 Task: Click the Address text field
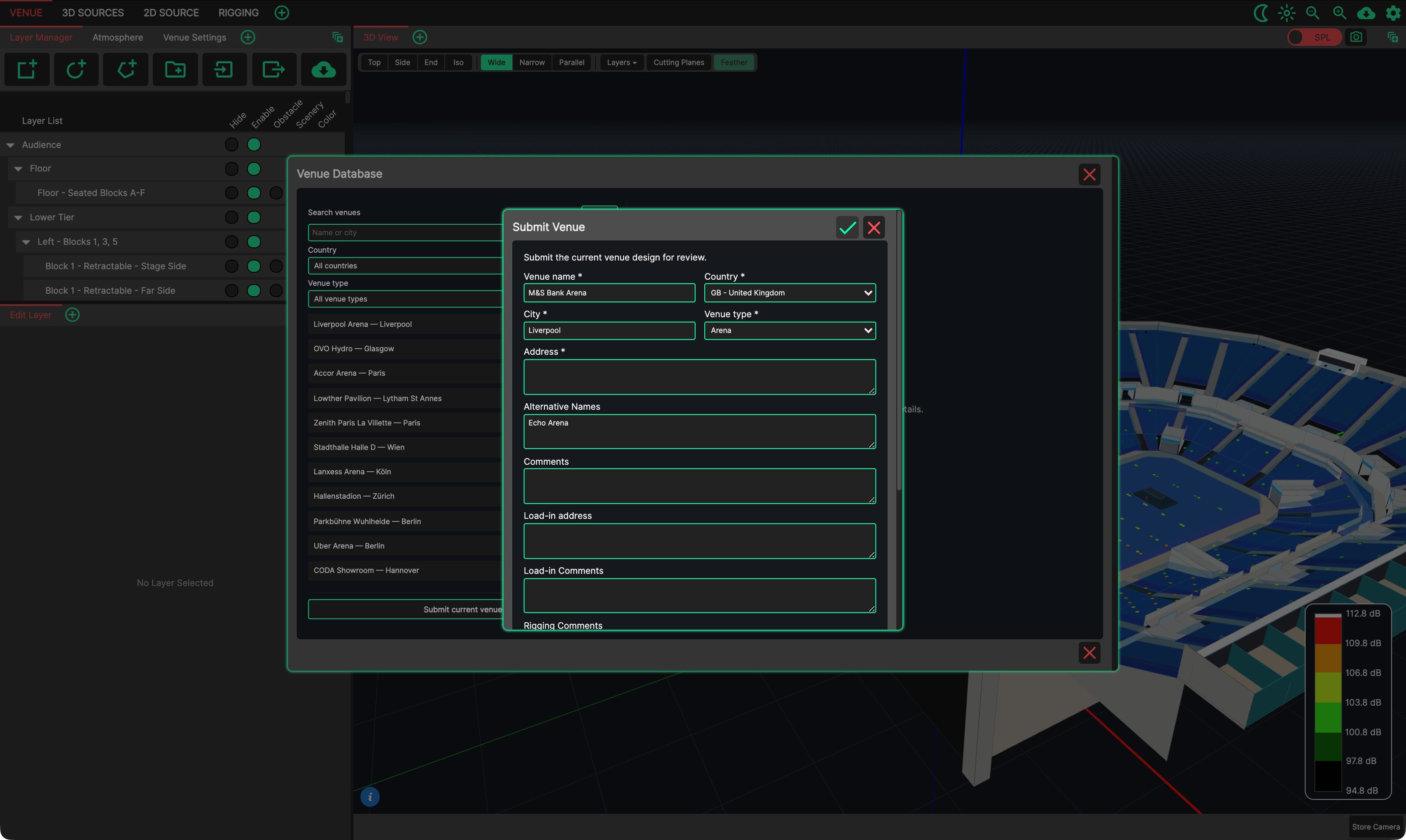[x=700, y=377]
